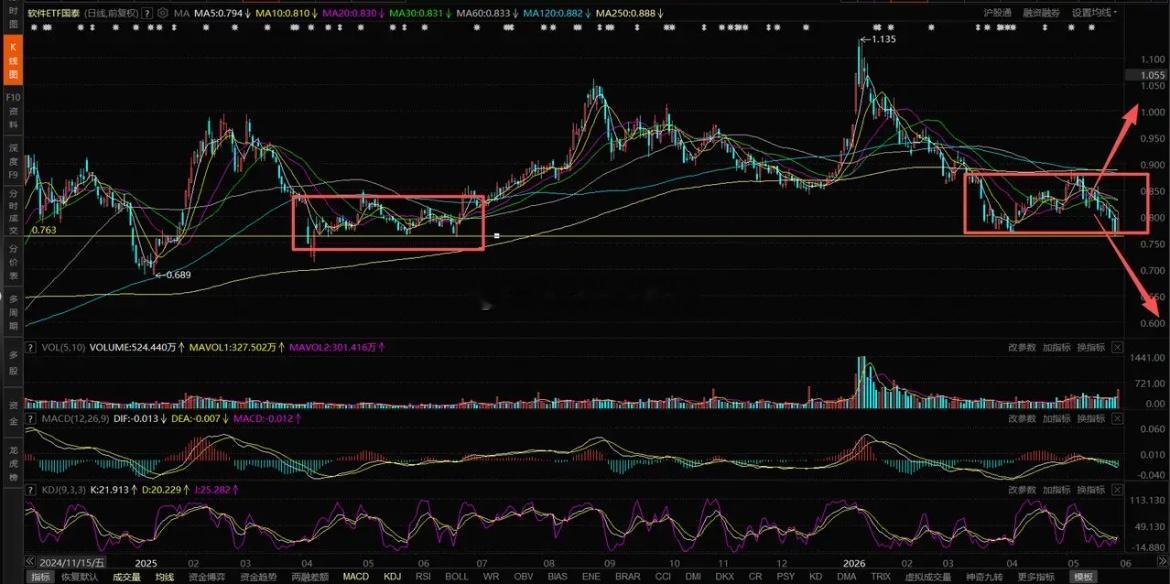Click the 沪股通 link

pyautogui.click(x=998, y=13)
